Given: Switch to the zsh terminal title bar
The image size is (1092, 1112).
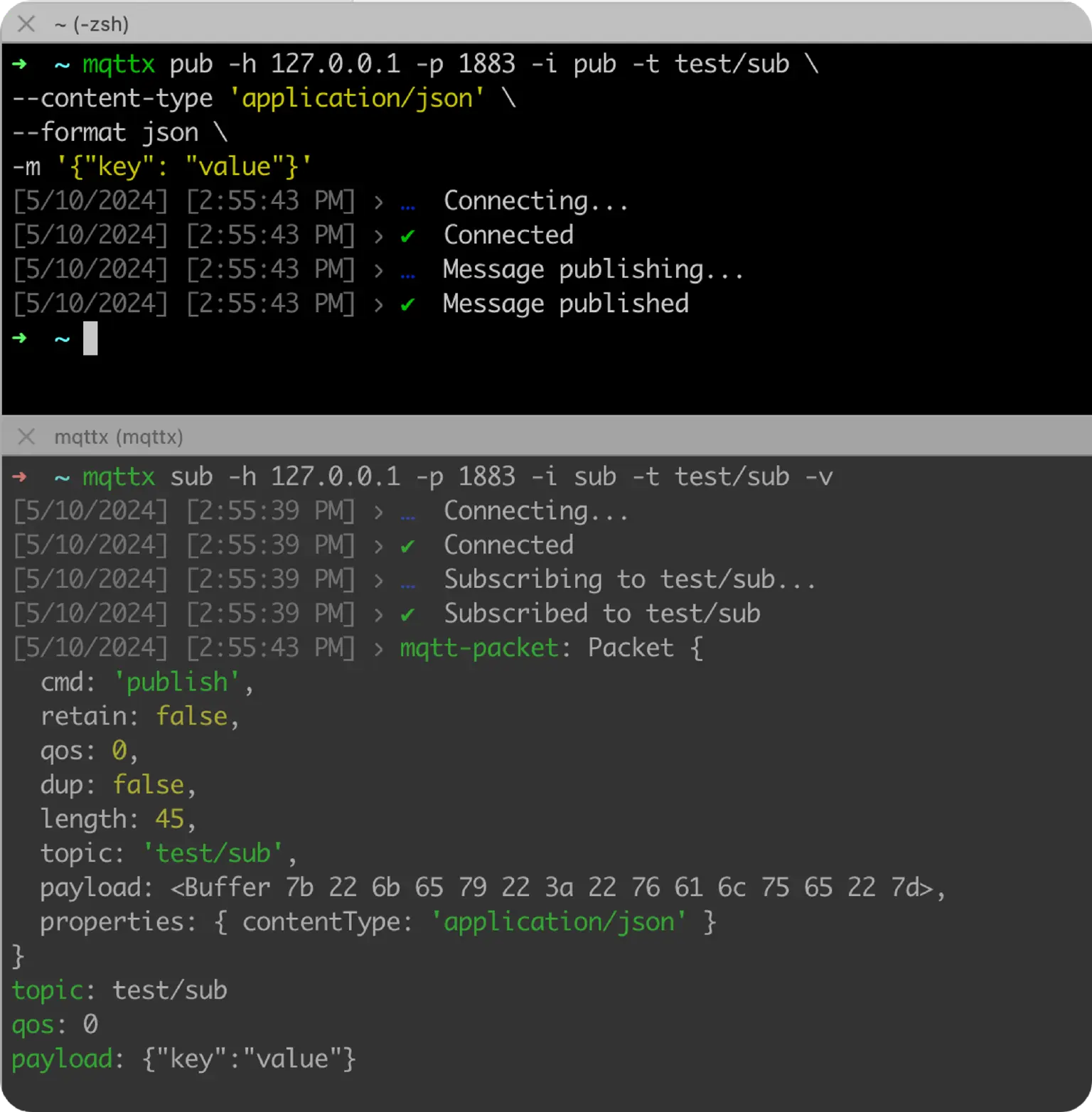Looking at the screenshot, I should point(90,25).
